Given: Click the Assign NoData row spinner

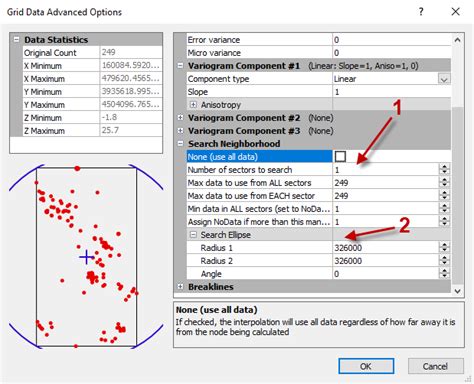Looking at the screenshot, I should (x=444, y=222).
